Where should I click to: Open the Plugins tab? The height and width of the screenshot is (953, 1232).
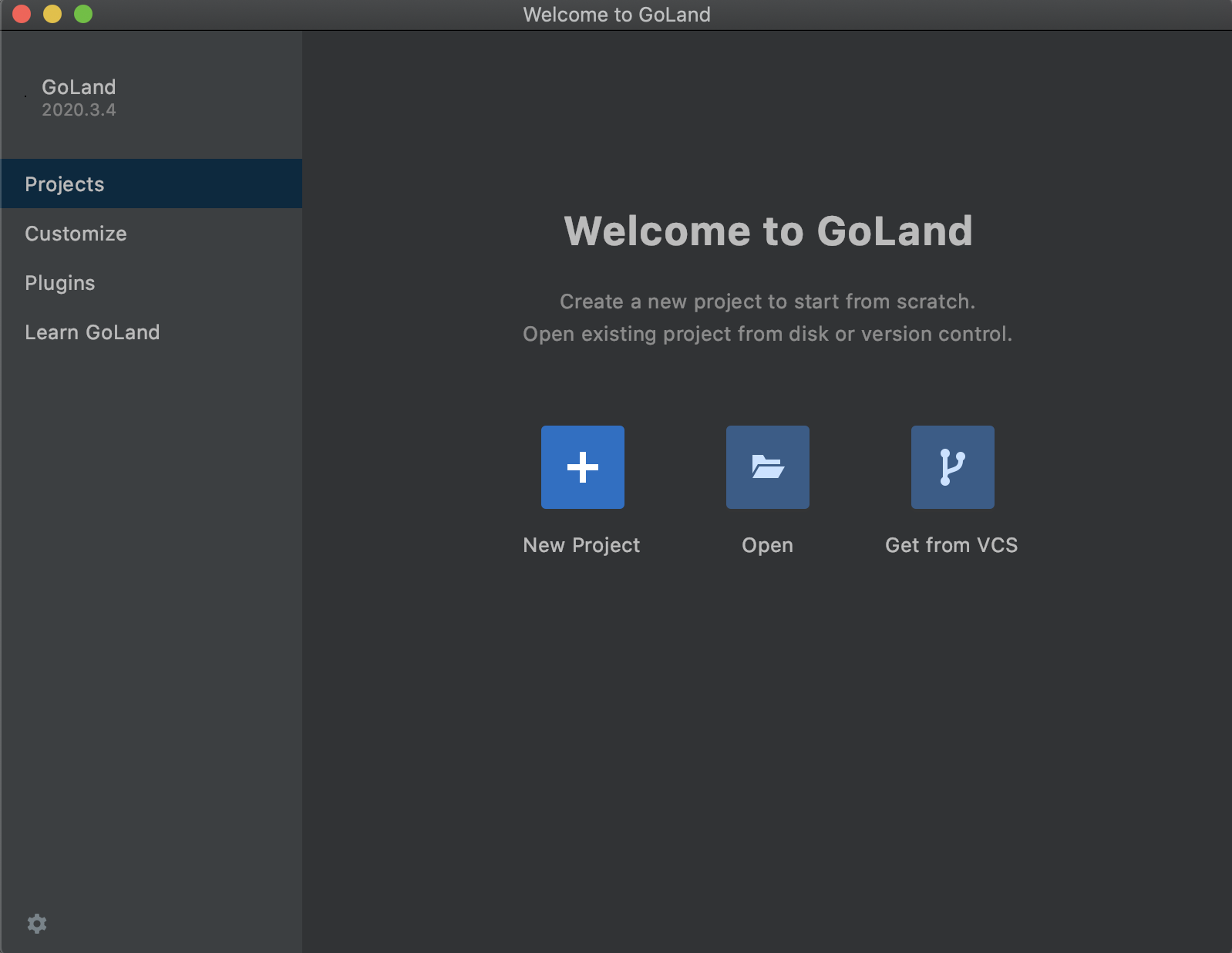(151, 282)
